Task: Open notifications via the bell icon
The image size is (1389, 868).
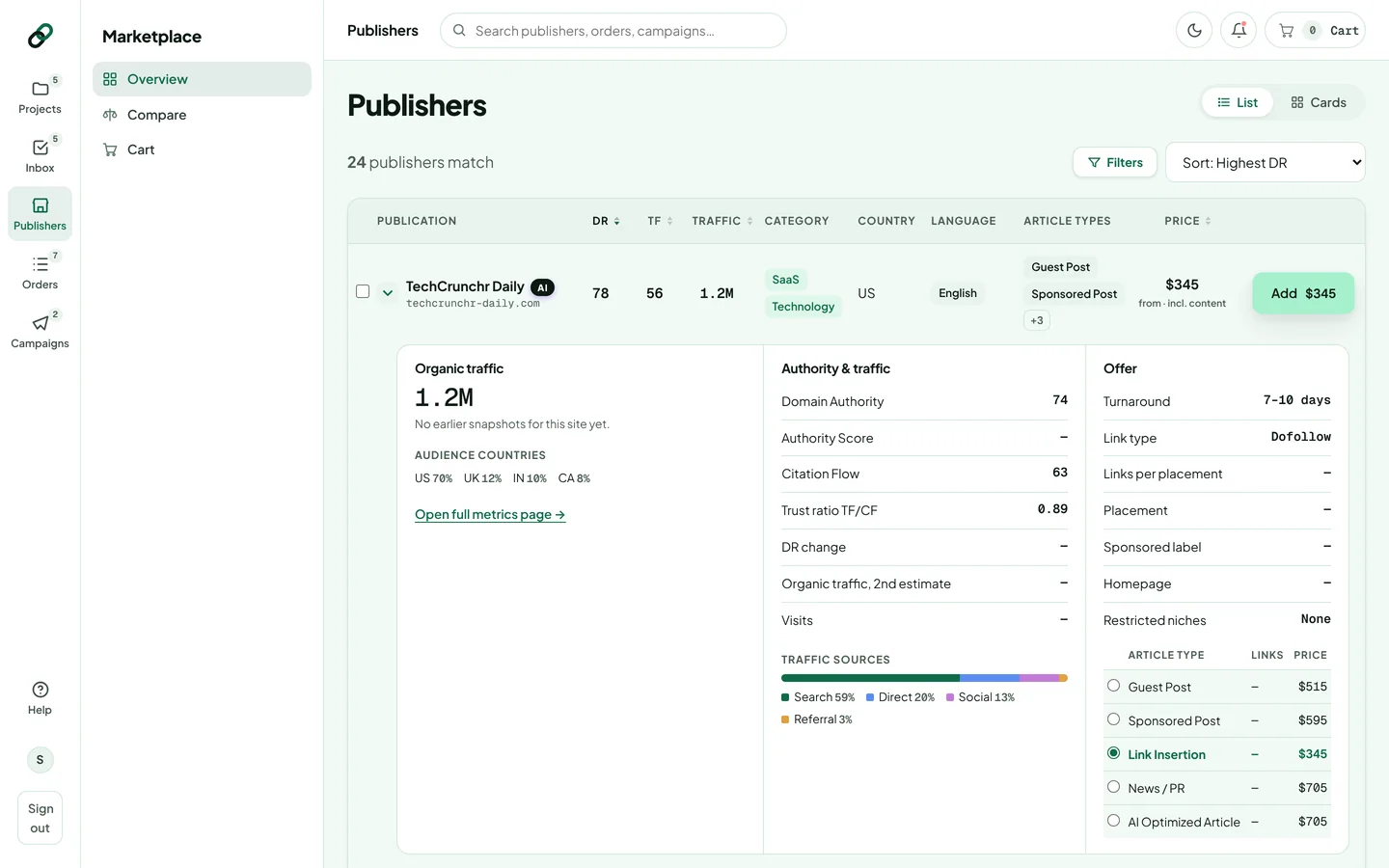Action: click(x=1239, y=30)
